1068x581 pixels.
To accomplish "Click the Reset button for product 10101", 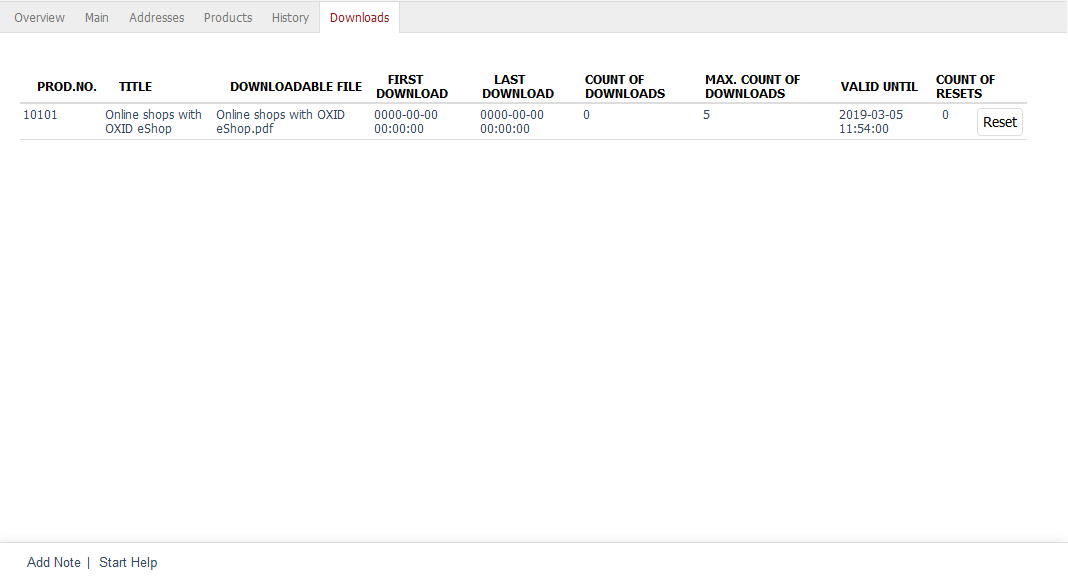I will (999, 122).
